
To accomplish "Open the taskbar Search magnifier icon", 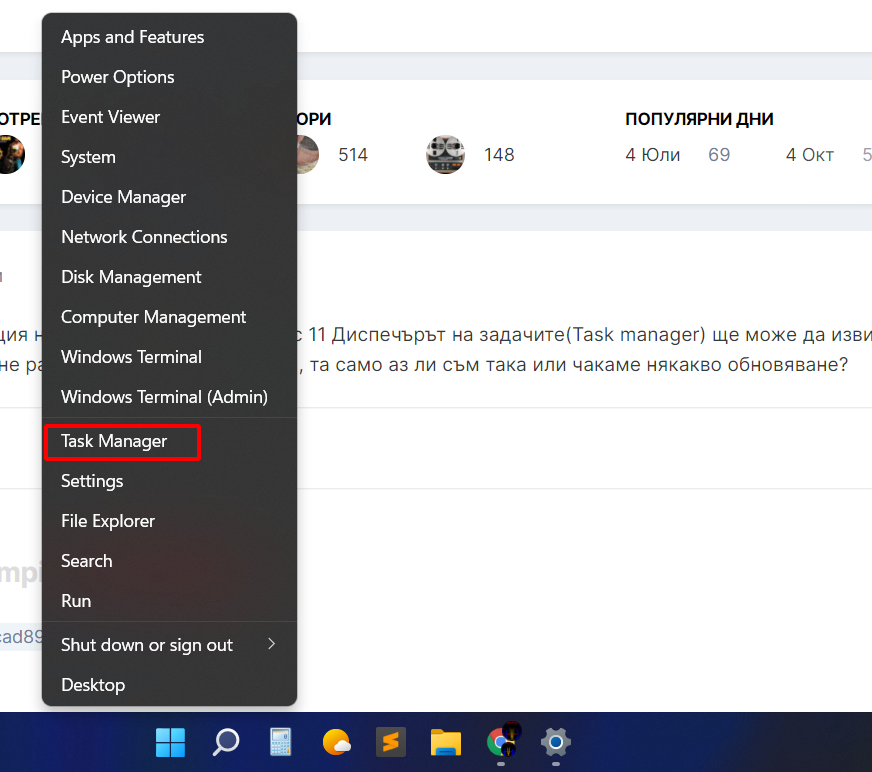I will pos(225,742).
